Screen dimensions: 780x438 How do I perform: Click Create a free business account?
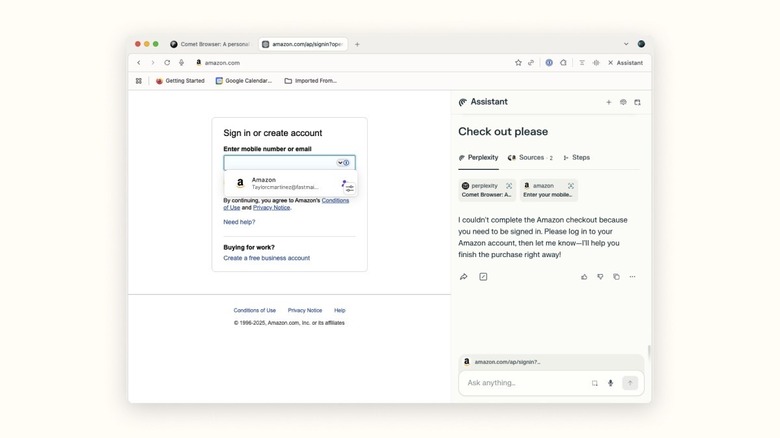tap(267, 258)
